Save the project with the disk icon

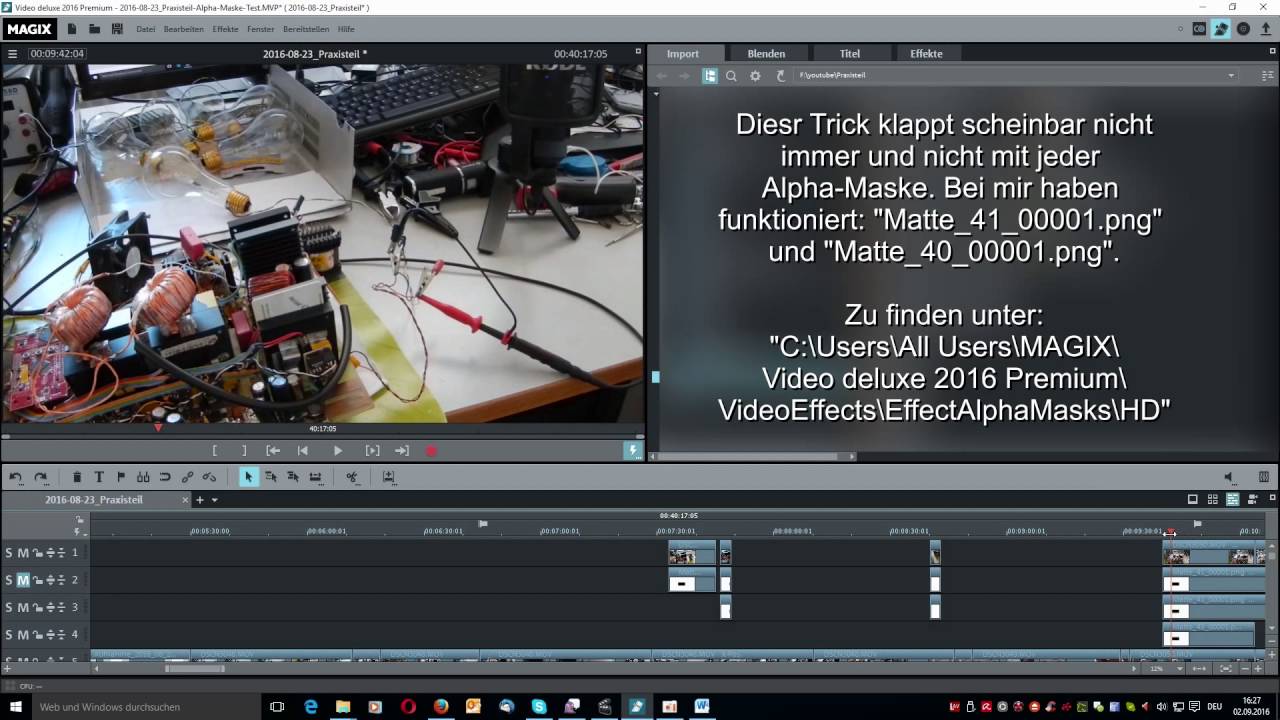[x=117, y=29]
